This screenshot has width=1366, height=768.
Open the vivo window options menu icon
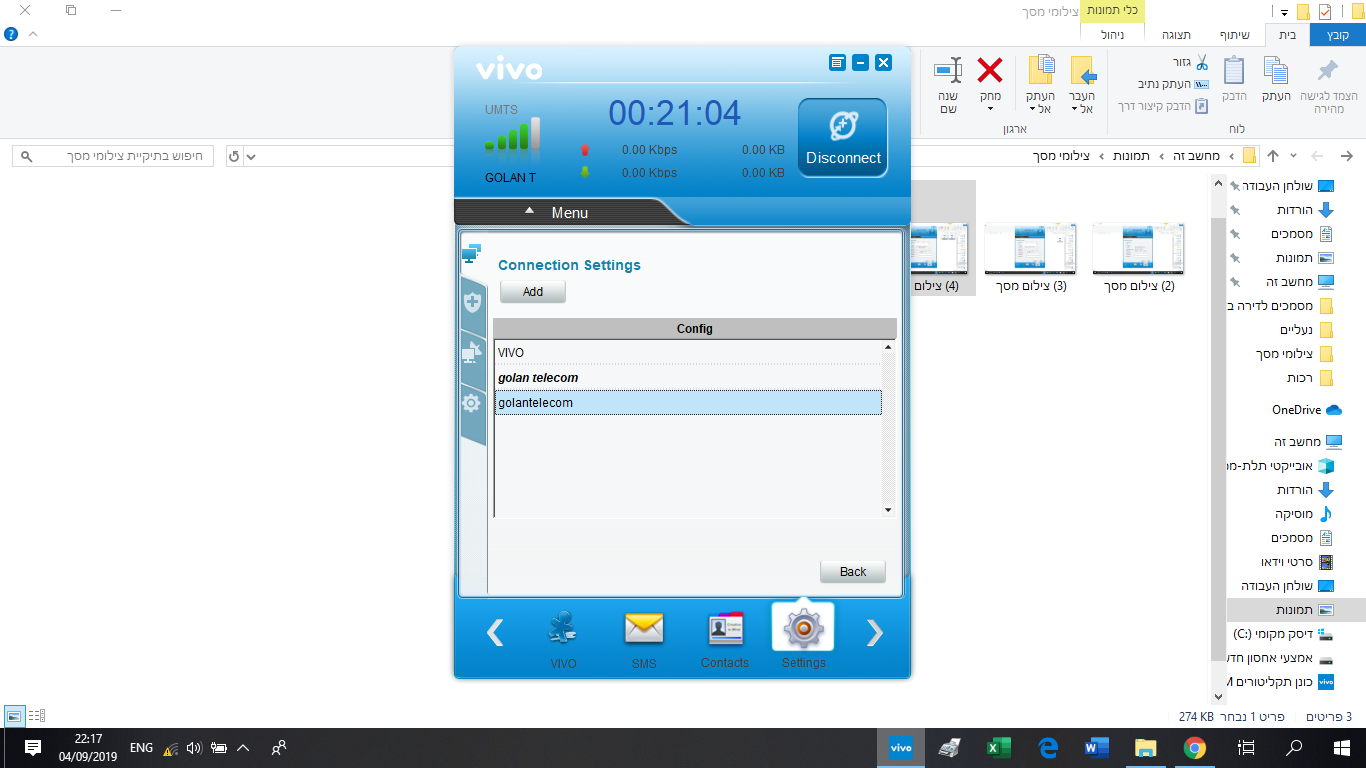pyautogui.click(x=838, y=62)
